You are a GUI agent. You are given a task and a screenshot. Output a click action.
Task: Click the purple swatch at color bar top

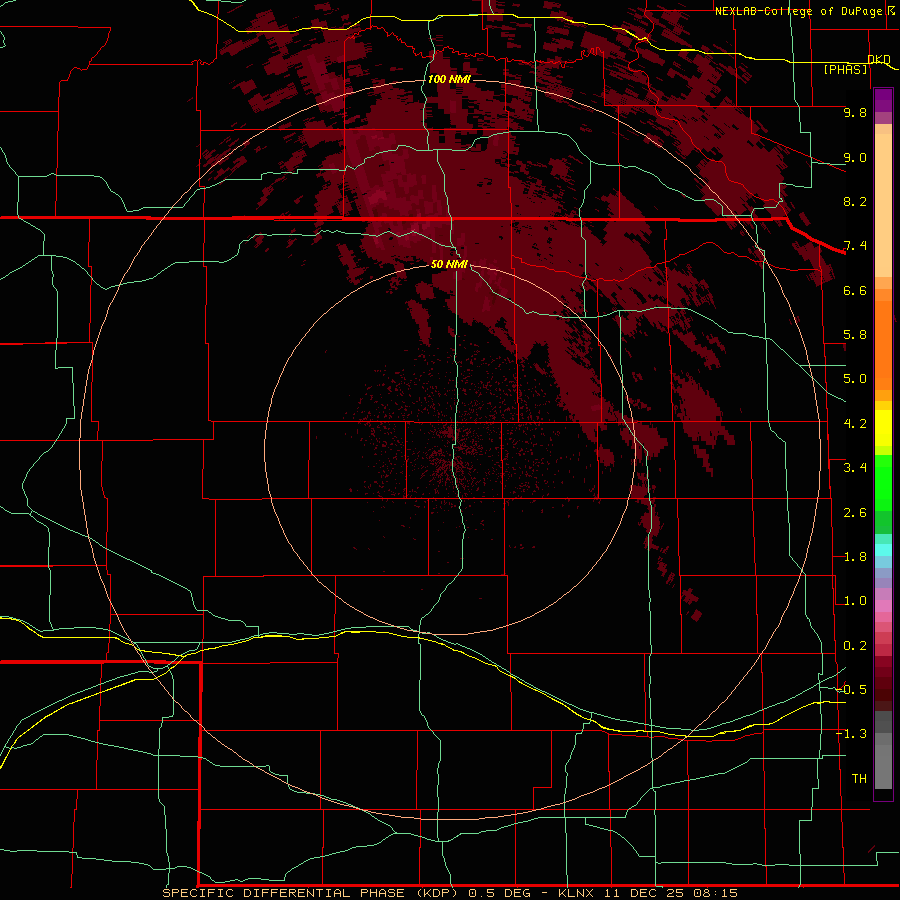click(883, 100)
